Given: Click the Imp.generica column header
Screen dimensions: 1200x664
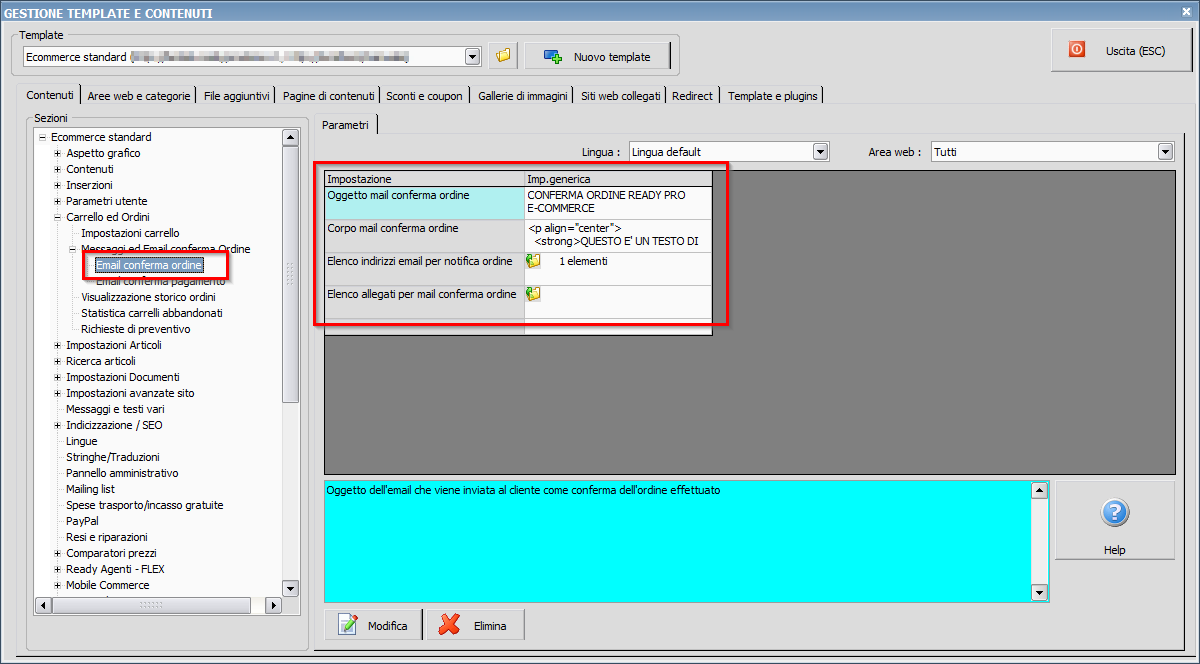Looking at the screenshot, I should 618,179.
